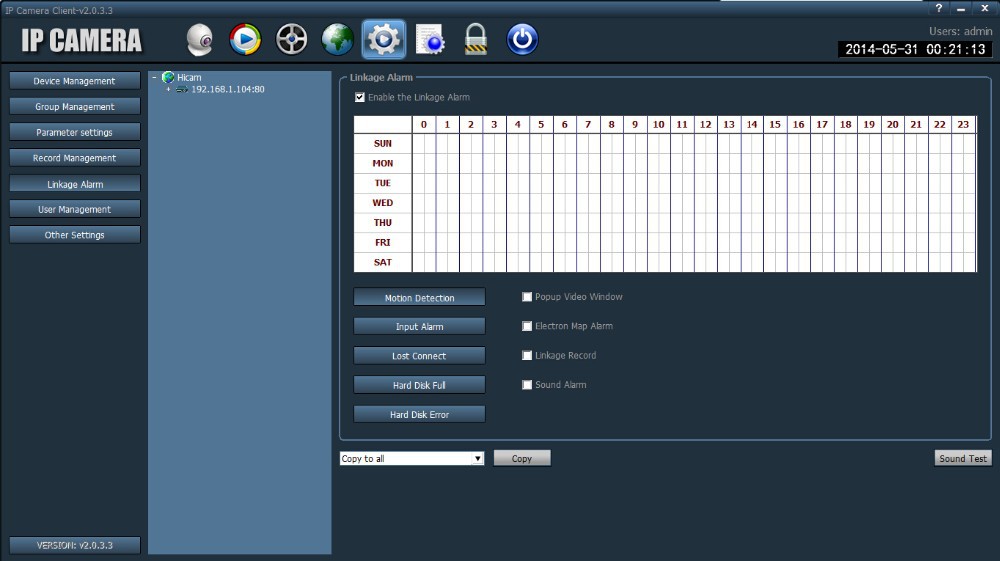
Task: Expand the 192.168.1.104:80 device node
Action: (168, 89)
